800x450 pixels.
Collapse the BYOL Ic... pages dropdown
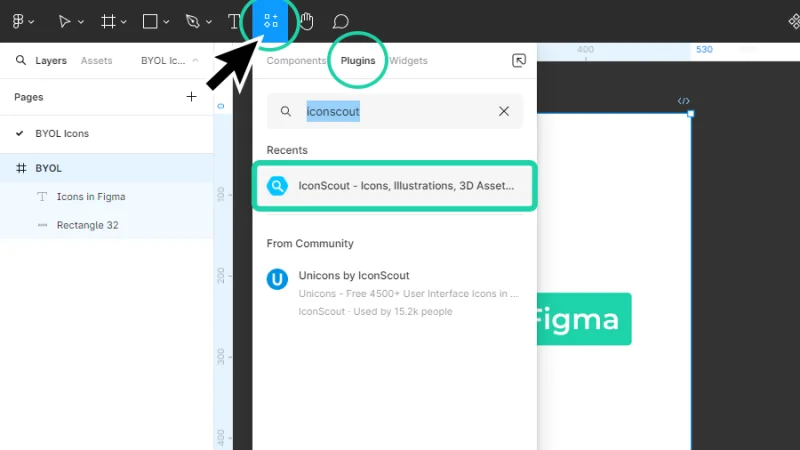169,60
